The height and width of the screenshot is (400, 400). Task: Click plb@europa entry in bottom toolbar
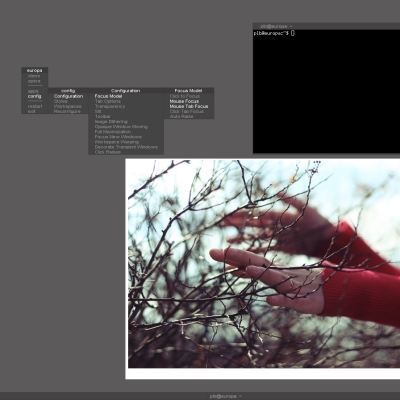tap(225, 396)
